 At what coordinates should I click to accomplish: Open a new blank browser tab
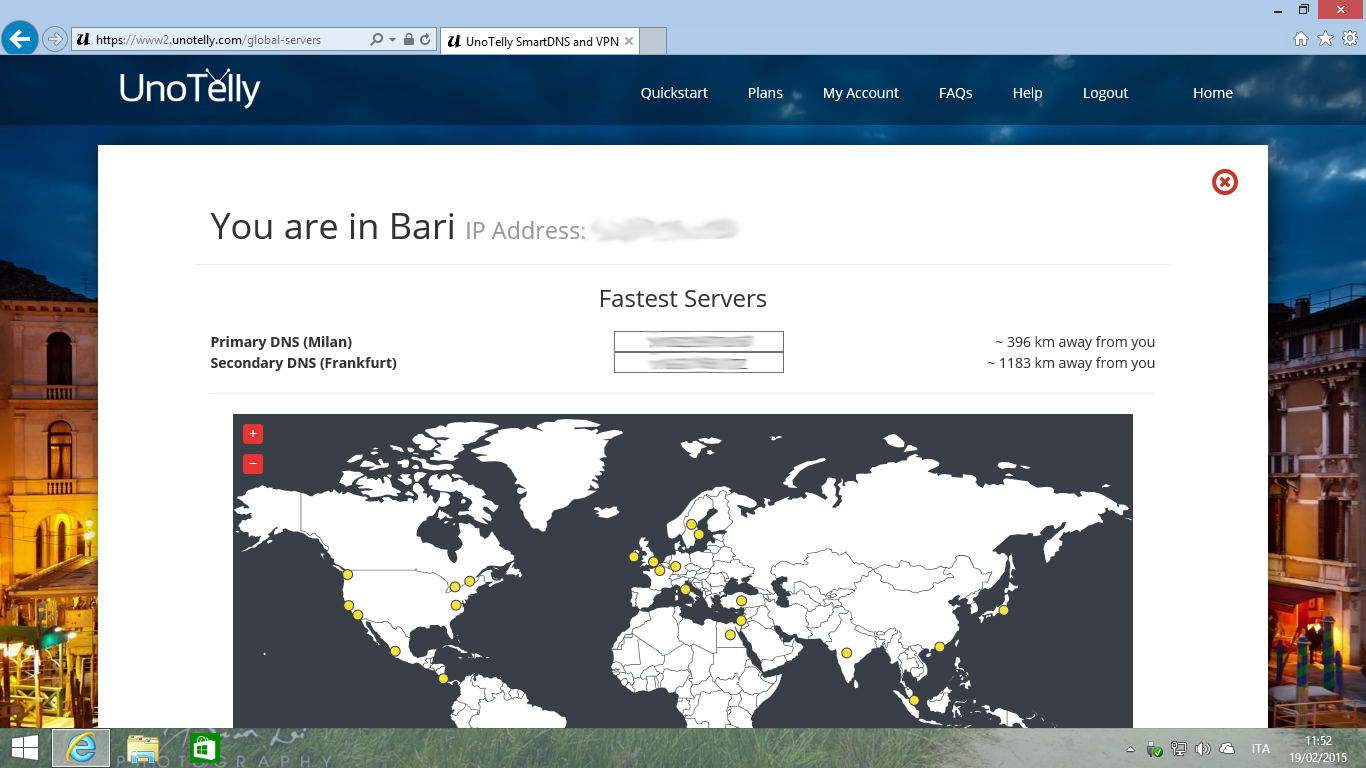[x=652, y=41]
